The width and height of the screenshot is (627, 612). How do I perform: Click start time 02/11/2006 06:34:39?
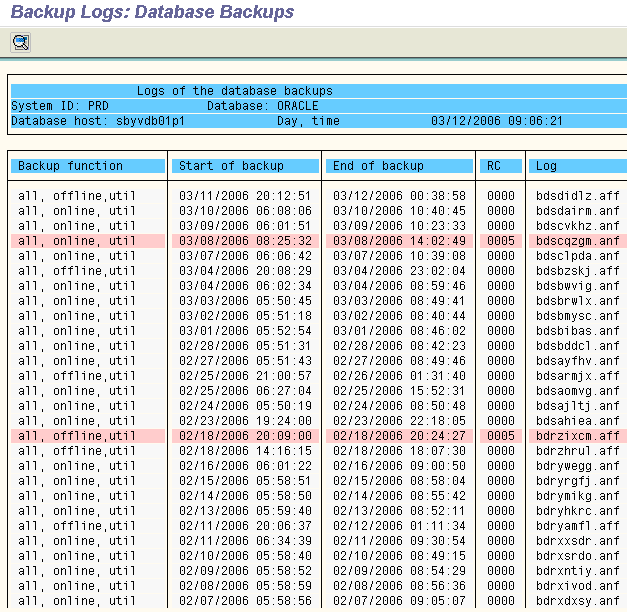[245, 541]
